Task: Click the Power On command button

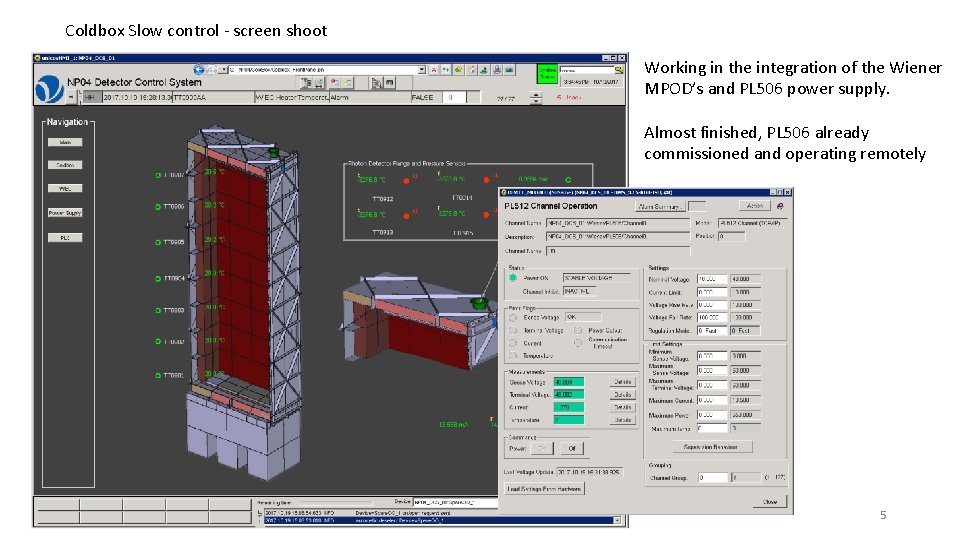Action: tap(541, 448)
